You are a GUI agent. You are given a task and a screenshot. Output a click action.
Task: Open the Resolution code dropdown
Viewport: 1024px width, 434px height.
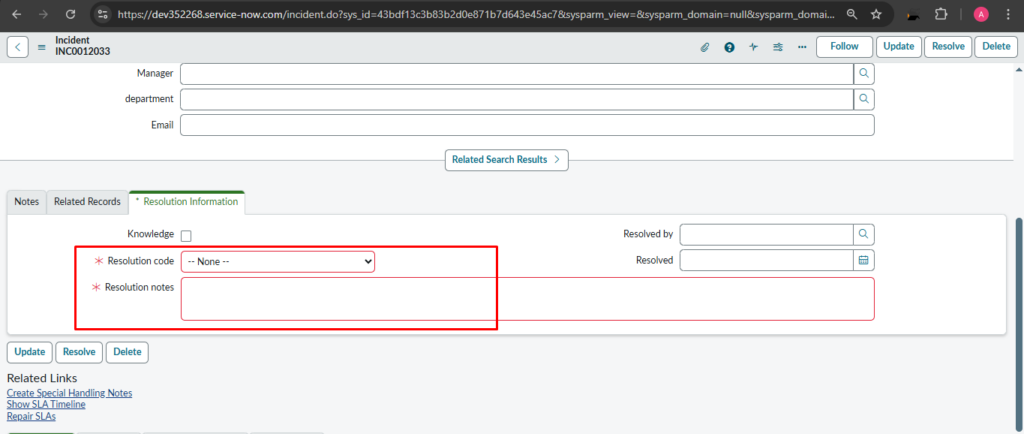pyautogui.click(x=278, y=261)
